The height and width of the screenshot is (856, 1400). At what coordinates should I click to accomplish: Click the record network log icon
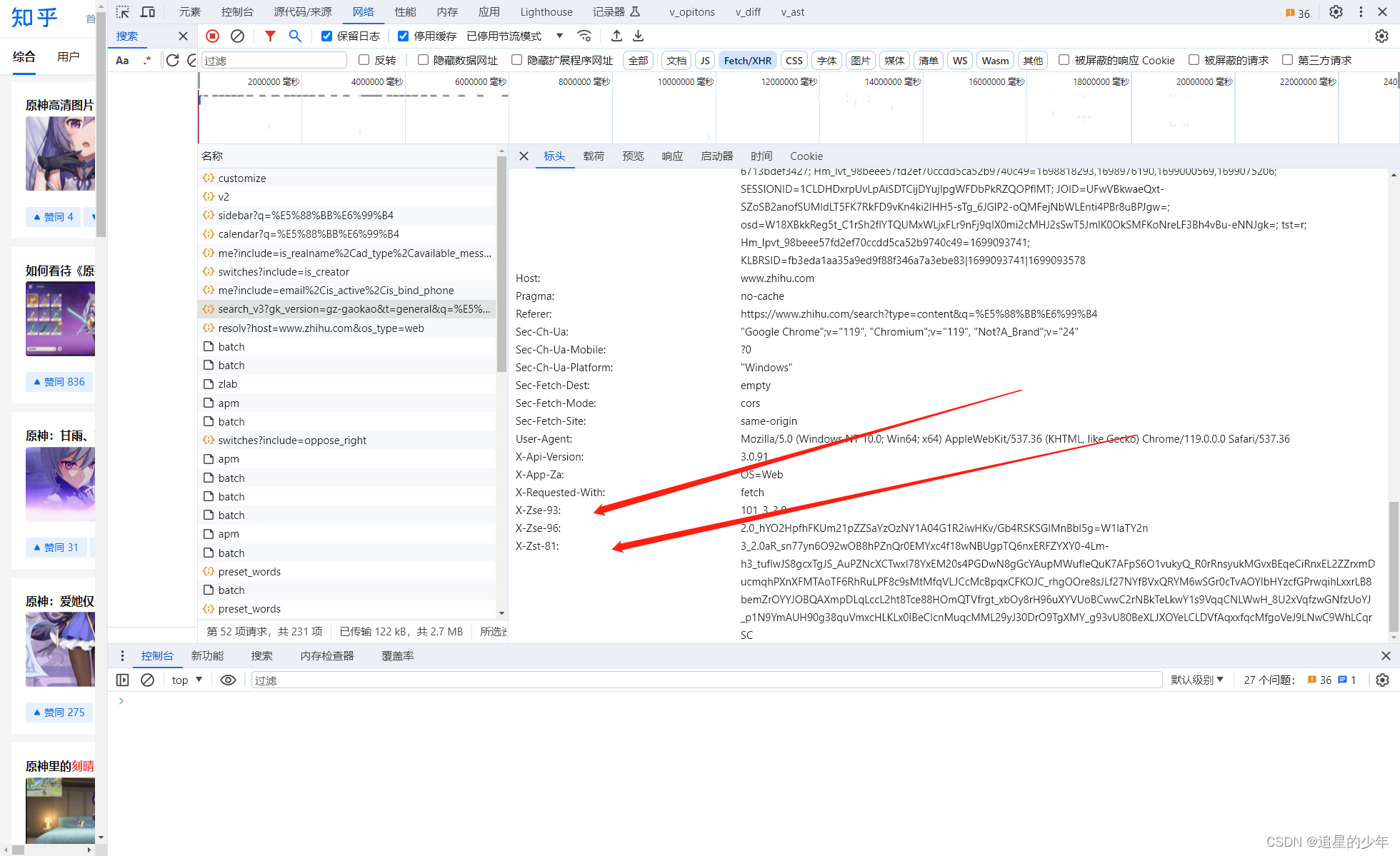tap(212, 36)
